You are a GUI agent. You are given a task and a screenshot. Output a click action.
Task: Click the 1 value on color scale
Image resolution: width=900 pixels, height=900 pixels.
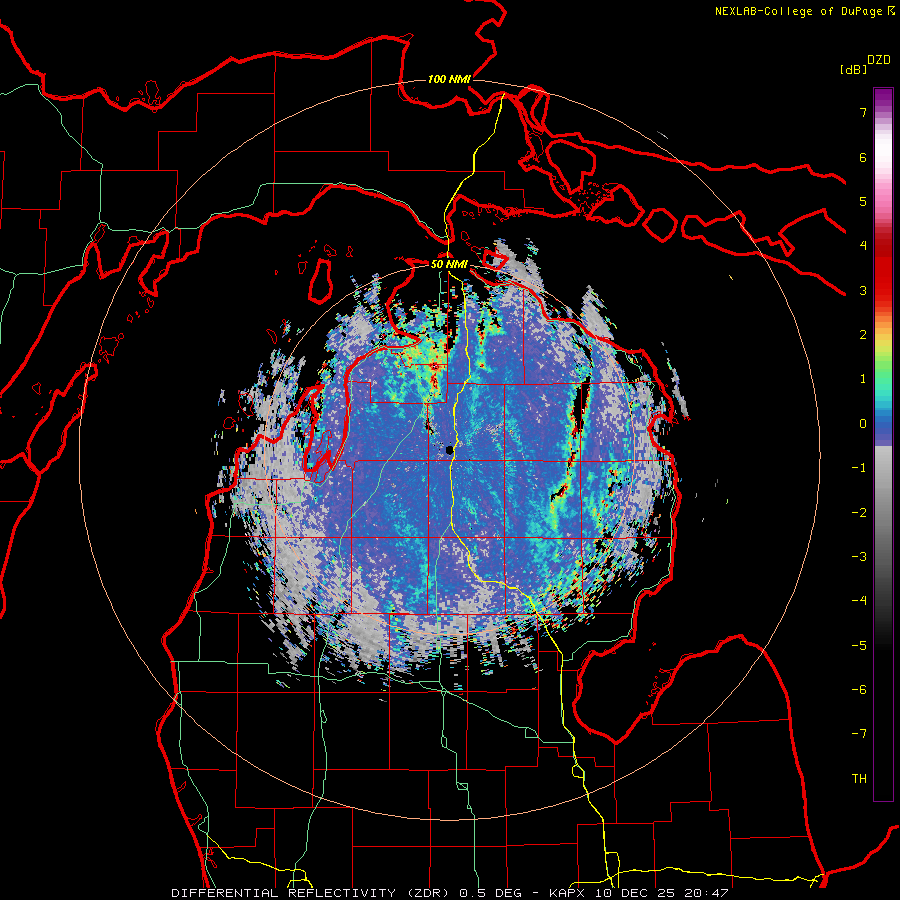click(863, 379)
